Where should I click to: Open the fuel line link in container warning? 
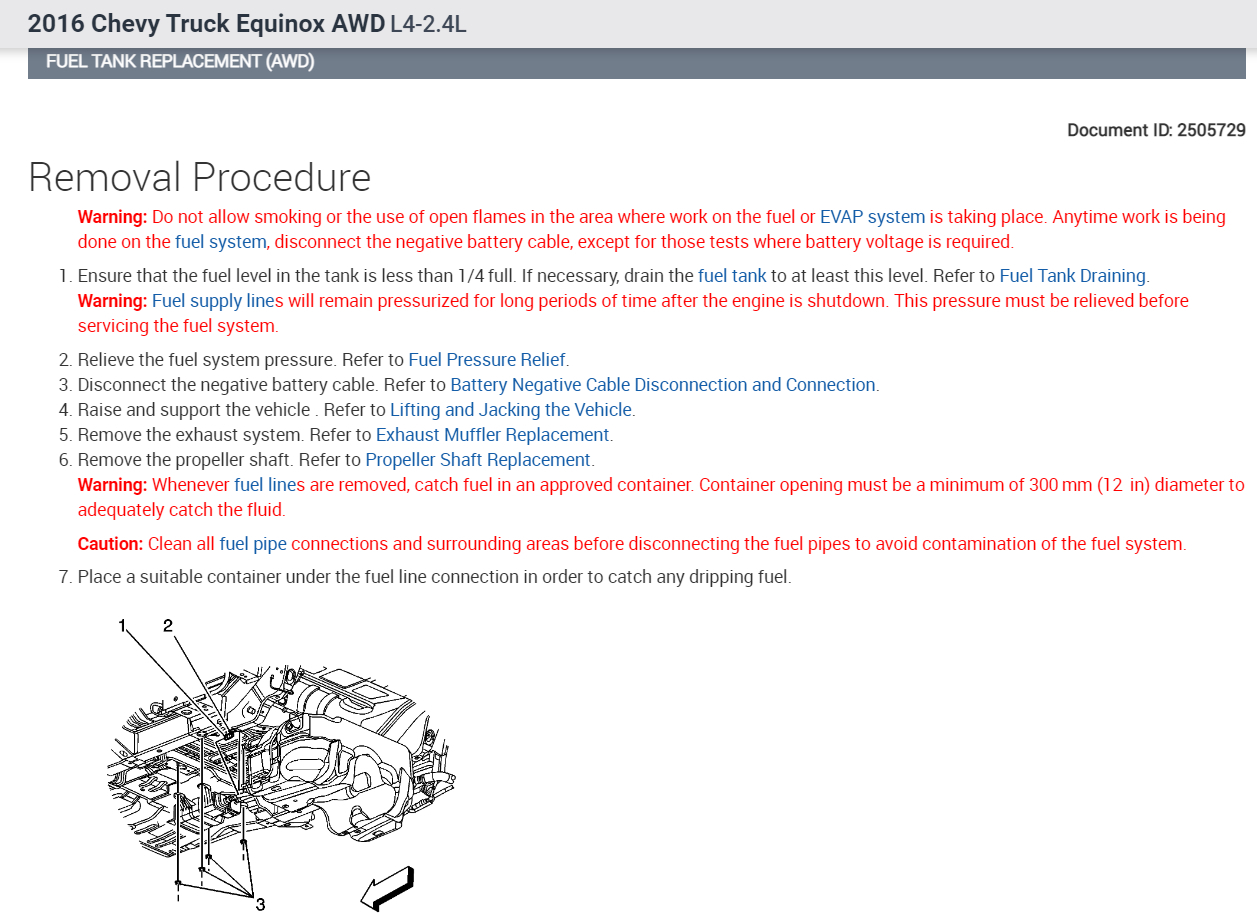pos(265,485)
